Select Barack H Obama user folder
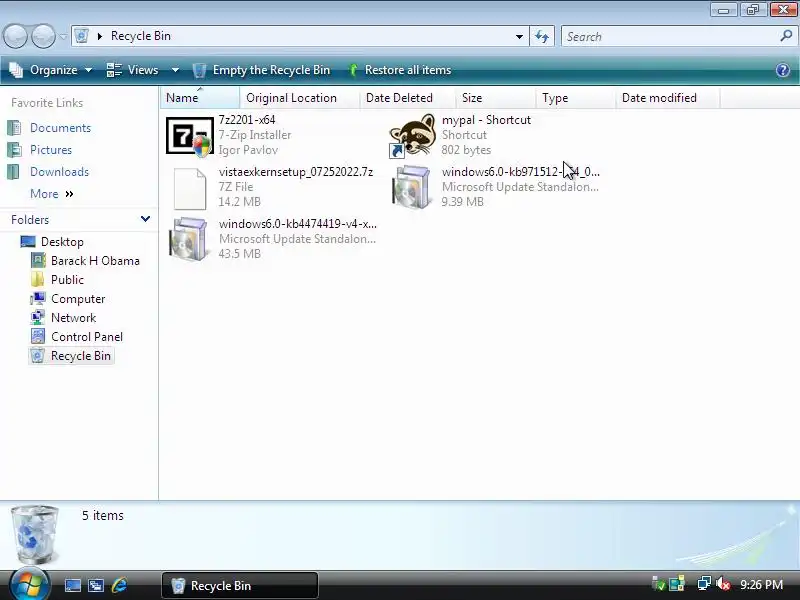800x600 pixels. tap(95, 261)
